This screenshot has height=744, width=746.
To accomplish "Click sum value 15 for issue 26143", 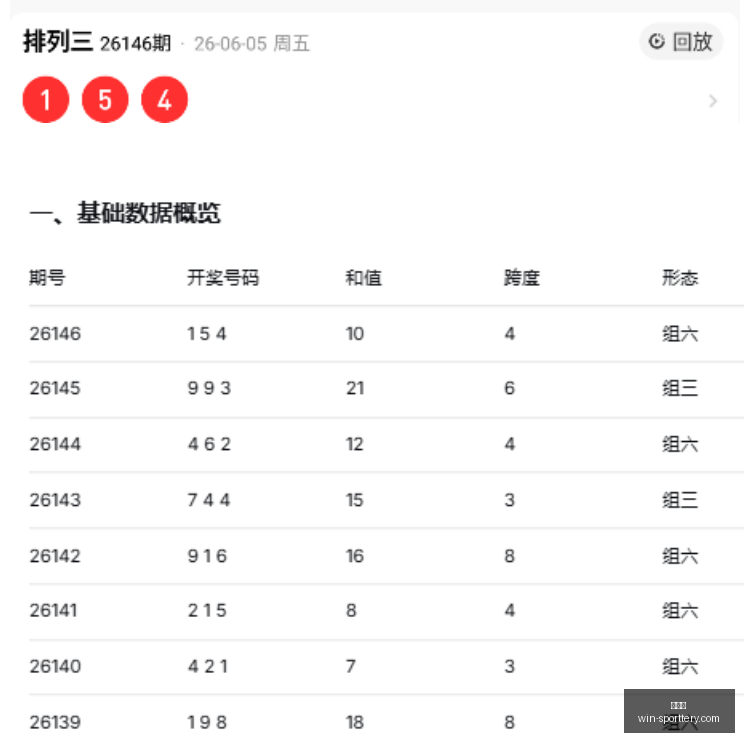I will (355, 500).
